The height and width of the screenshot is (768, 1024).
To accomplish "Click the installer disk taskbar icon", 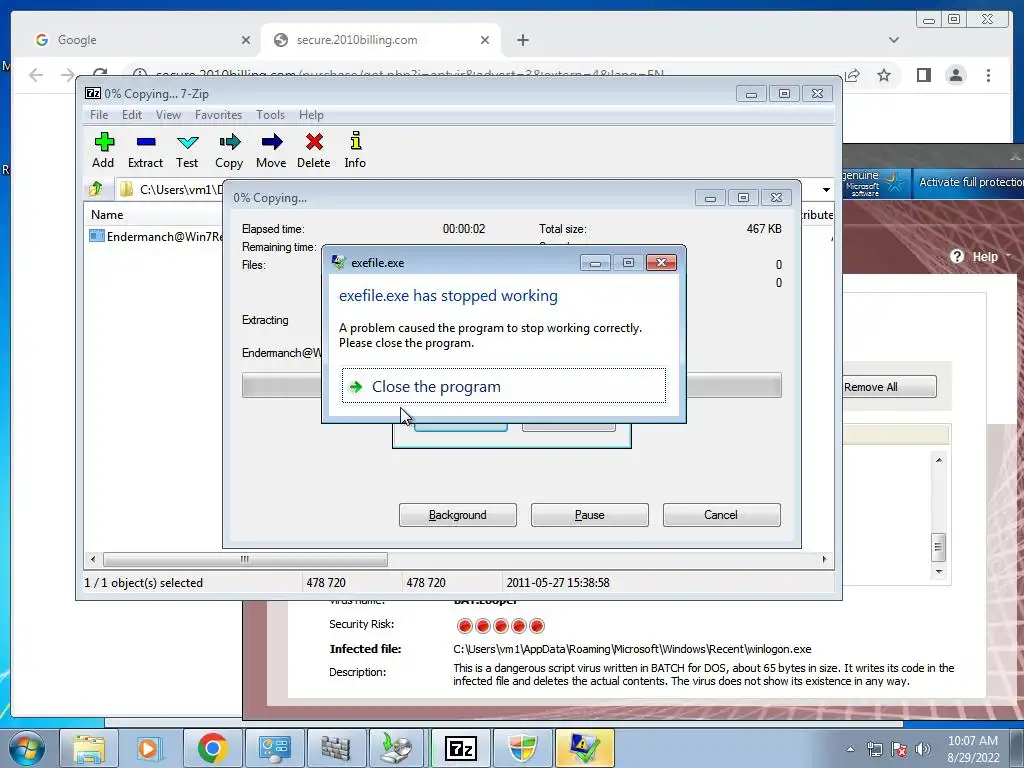I will 398,748.
